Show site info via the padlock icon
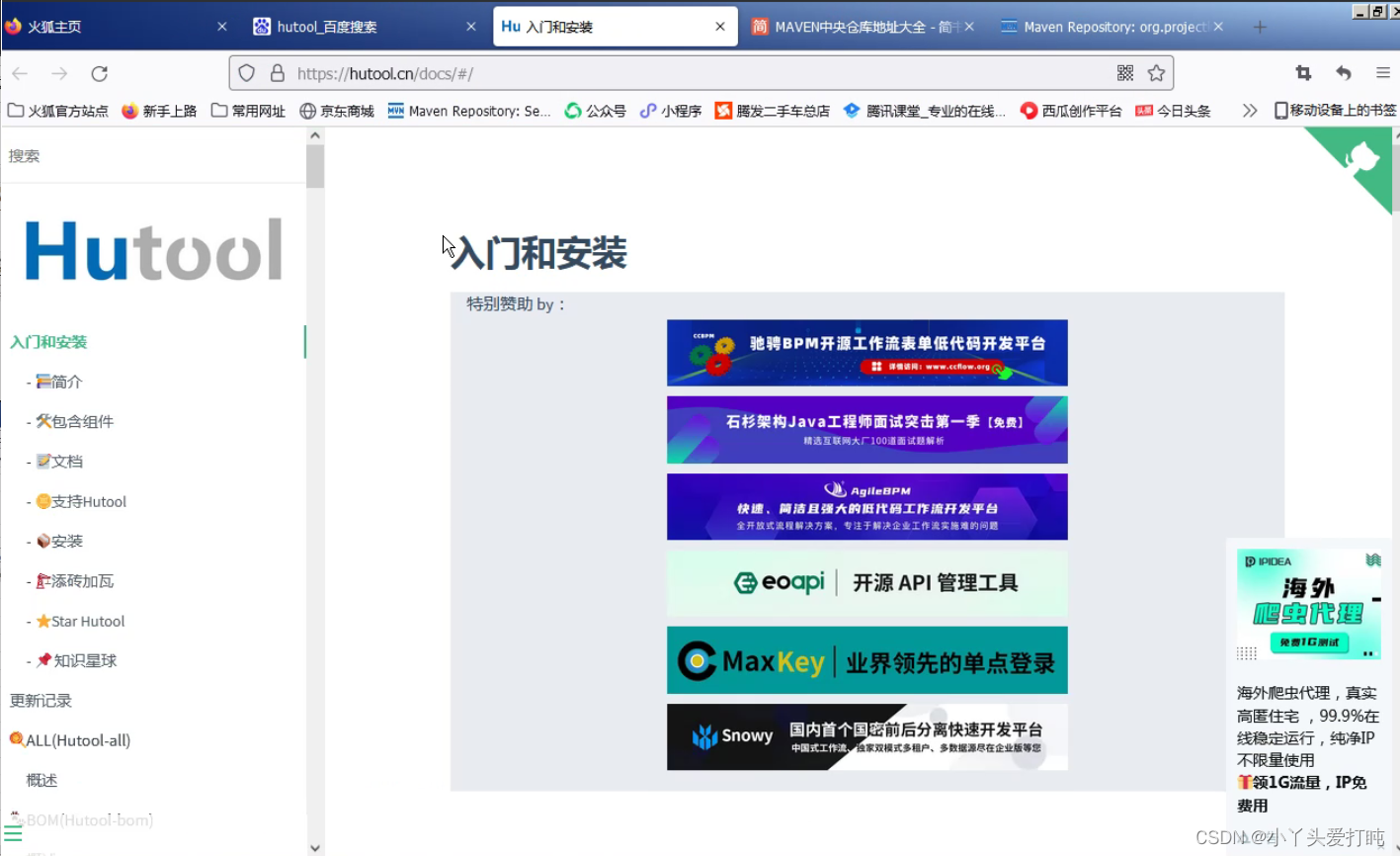This screenshot has width=1400, height=856. (x=278, y=73)
